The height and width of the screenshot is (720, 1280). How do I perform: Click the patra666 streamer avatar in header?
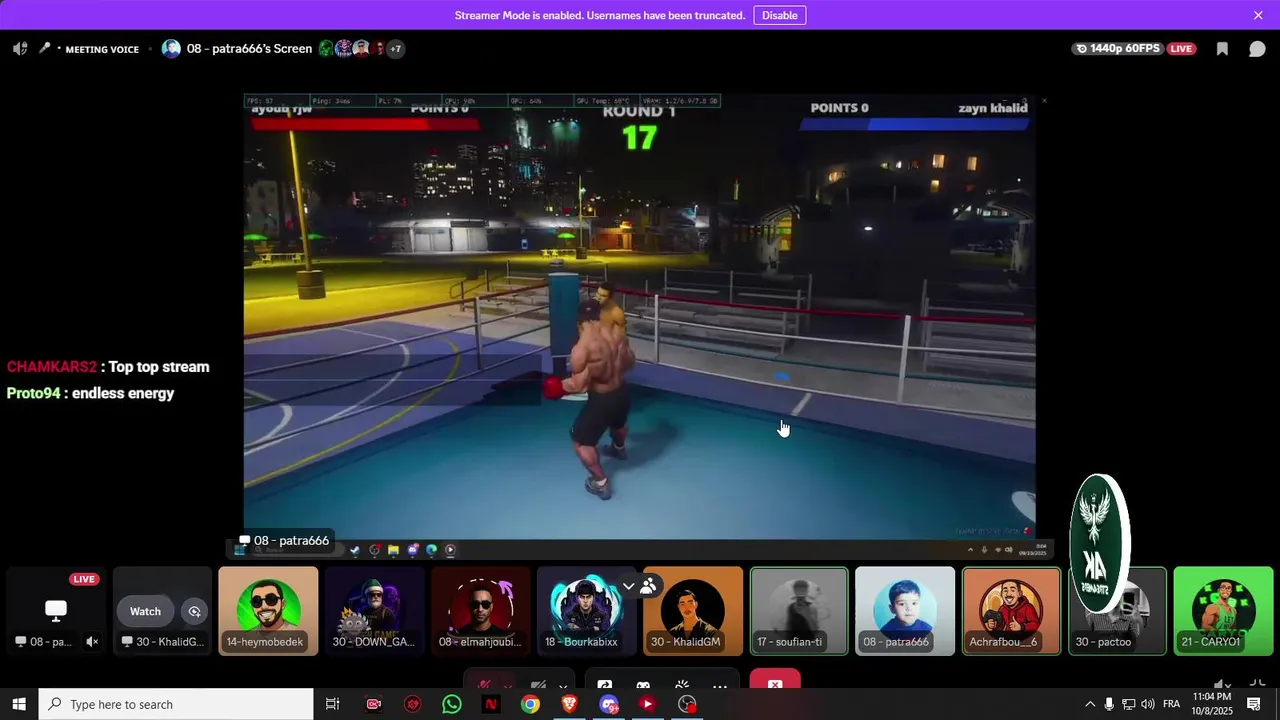[171, 49]
